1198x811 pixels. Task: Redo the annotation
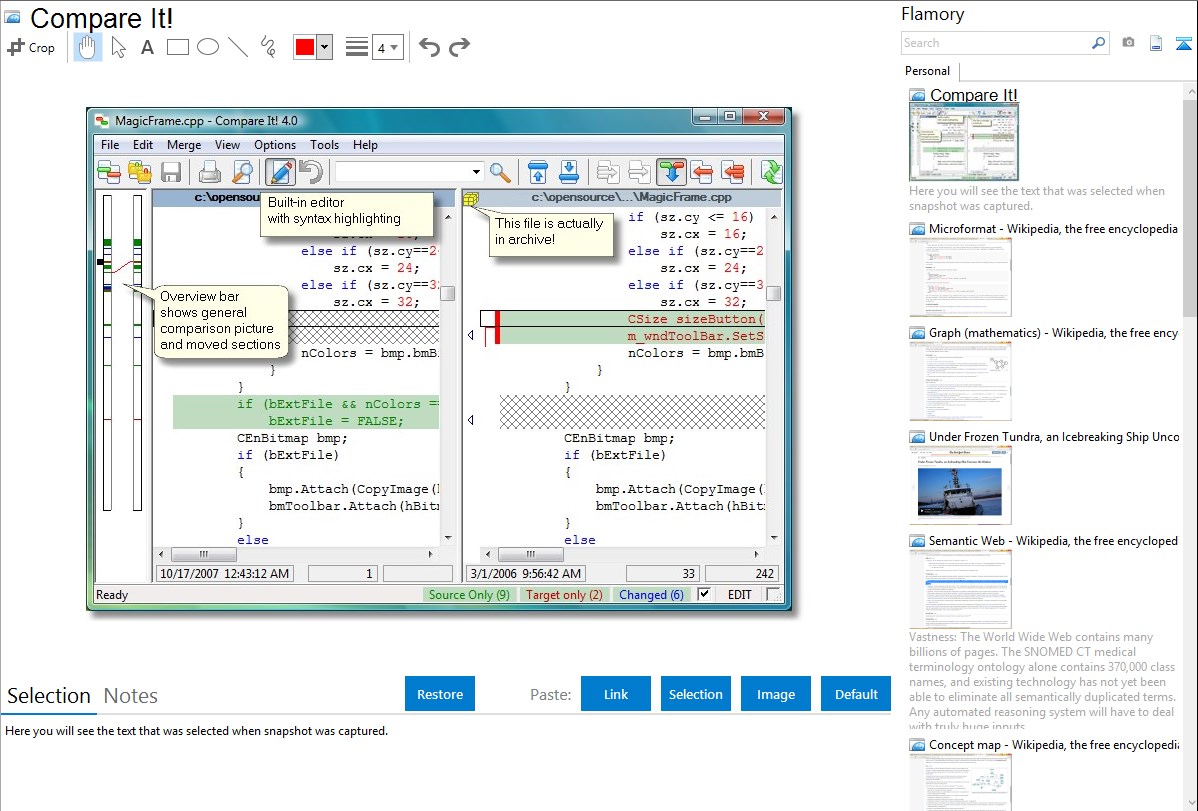[x=459, y=47]
